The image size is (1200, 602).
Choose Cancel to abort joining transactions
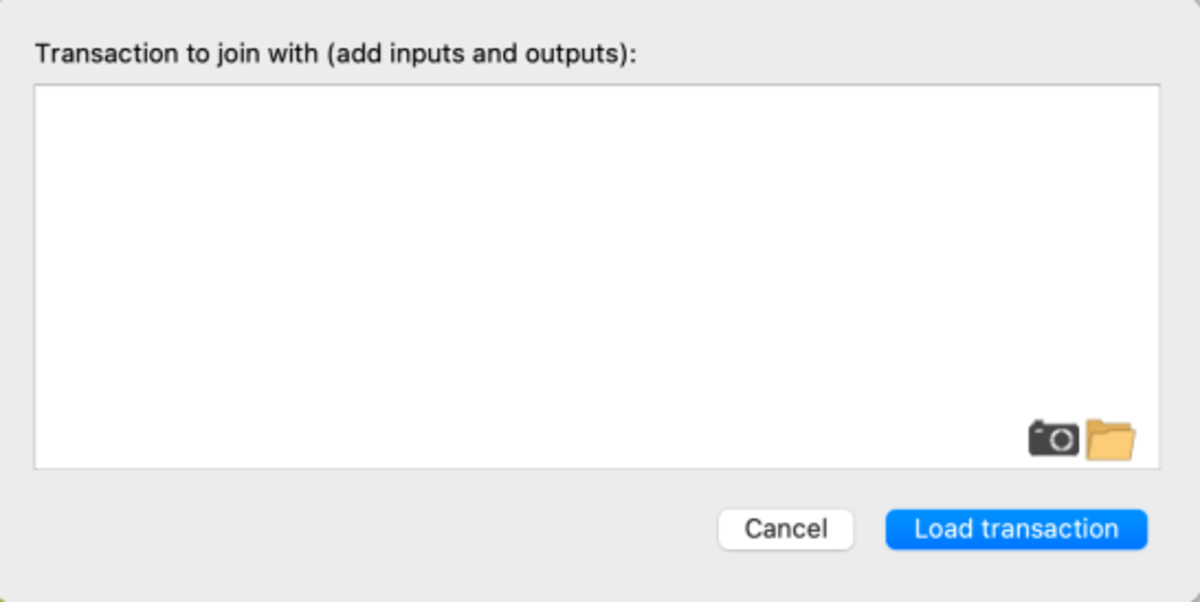(785, 529)
